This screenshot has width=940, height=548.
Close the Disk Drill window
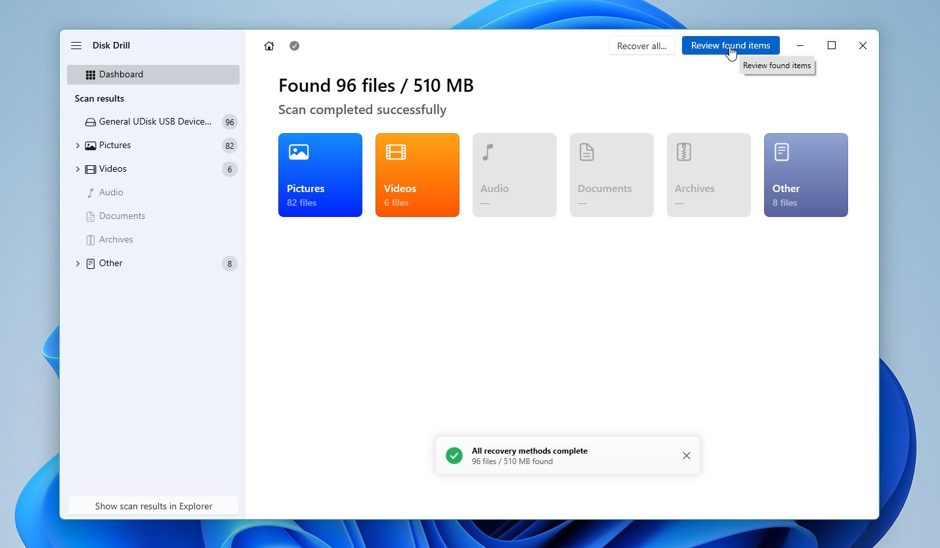point(863,46)
